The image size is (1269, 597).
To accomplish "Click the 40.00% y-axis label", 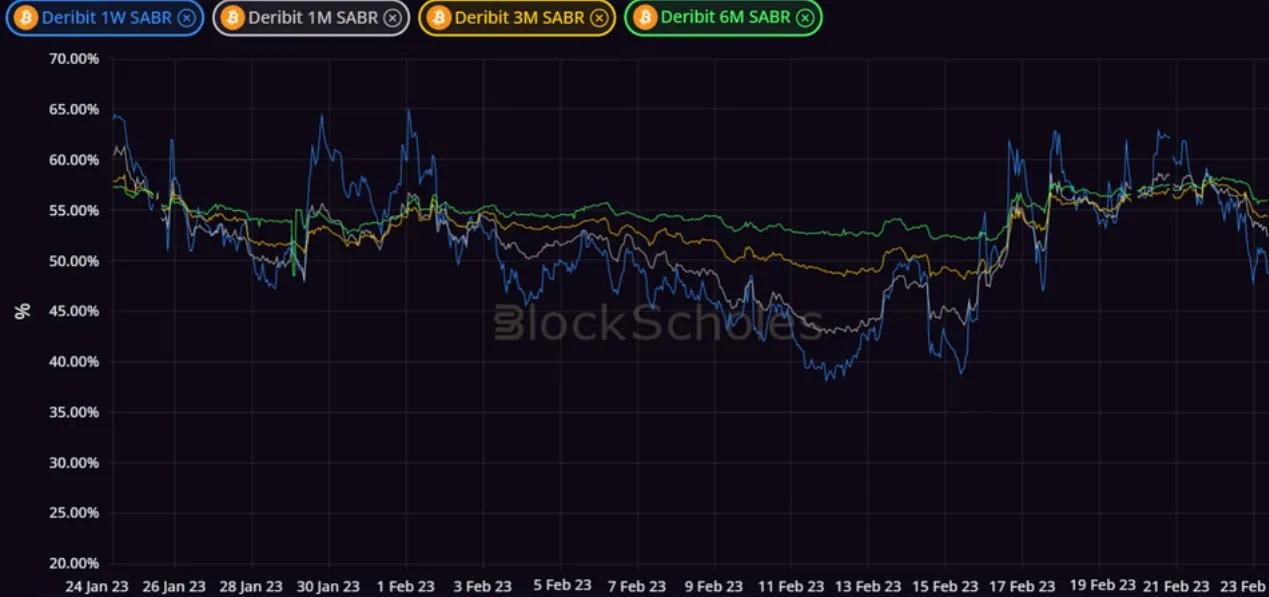I will (x=74, y=362).
